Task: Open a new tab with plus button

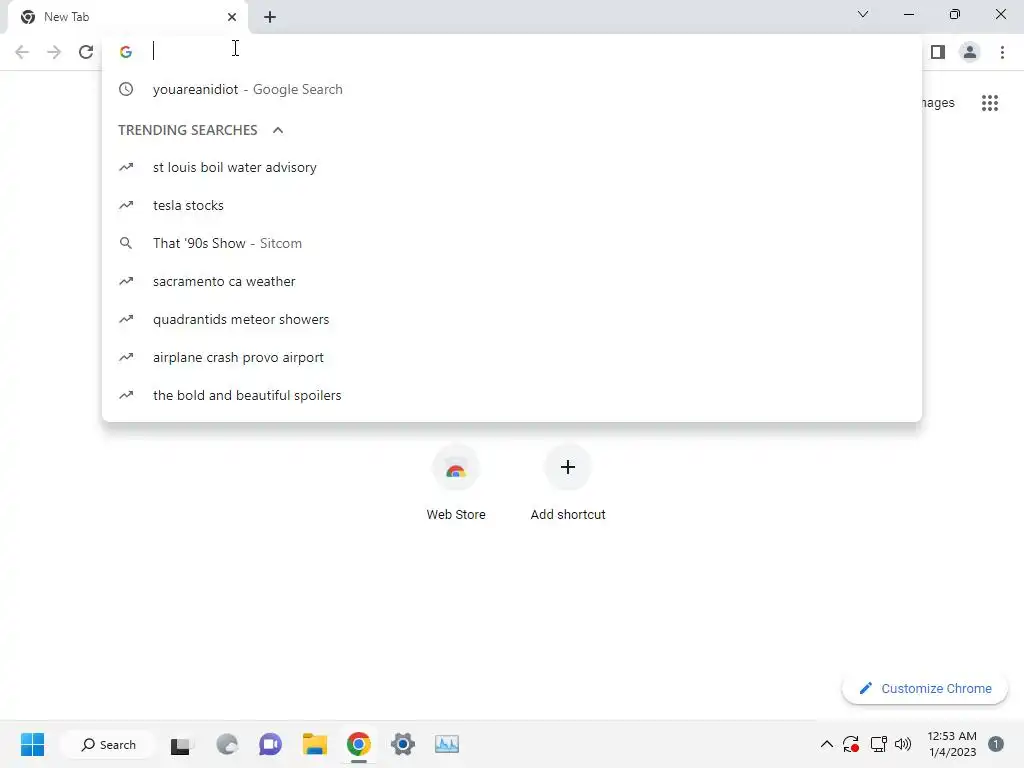Action: click(270, 17)
